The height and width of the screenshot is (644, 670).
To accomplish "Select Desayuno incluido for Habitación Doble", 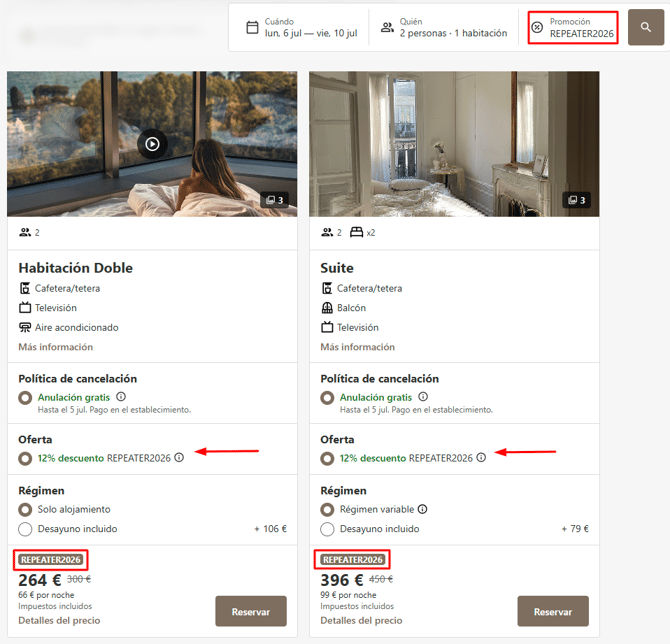I will (x=25, y=529).
